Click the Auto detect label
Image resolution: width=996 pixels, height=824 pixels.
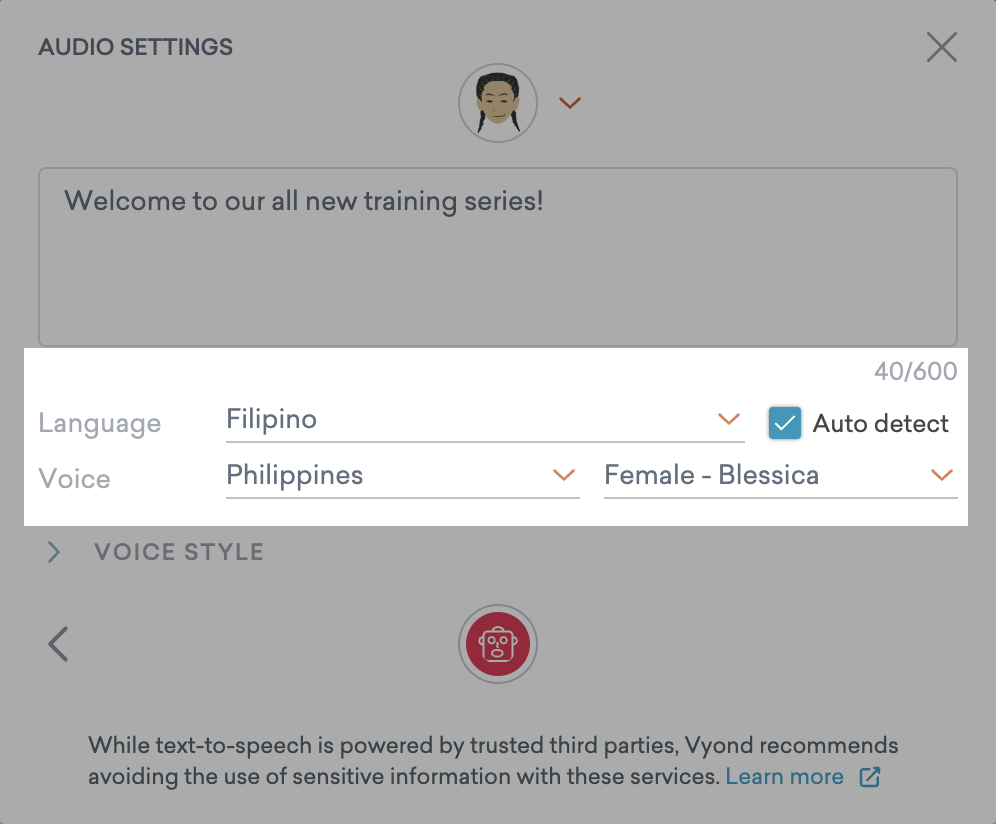(881, 423)
